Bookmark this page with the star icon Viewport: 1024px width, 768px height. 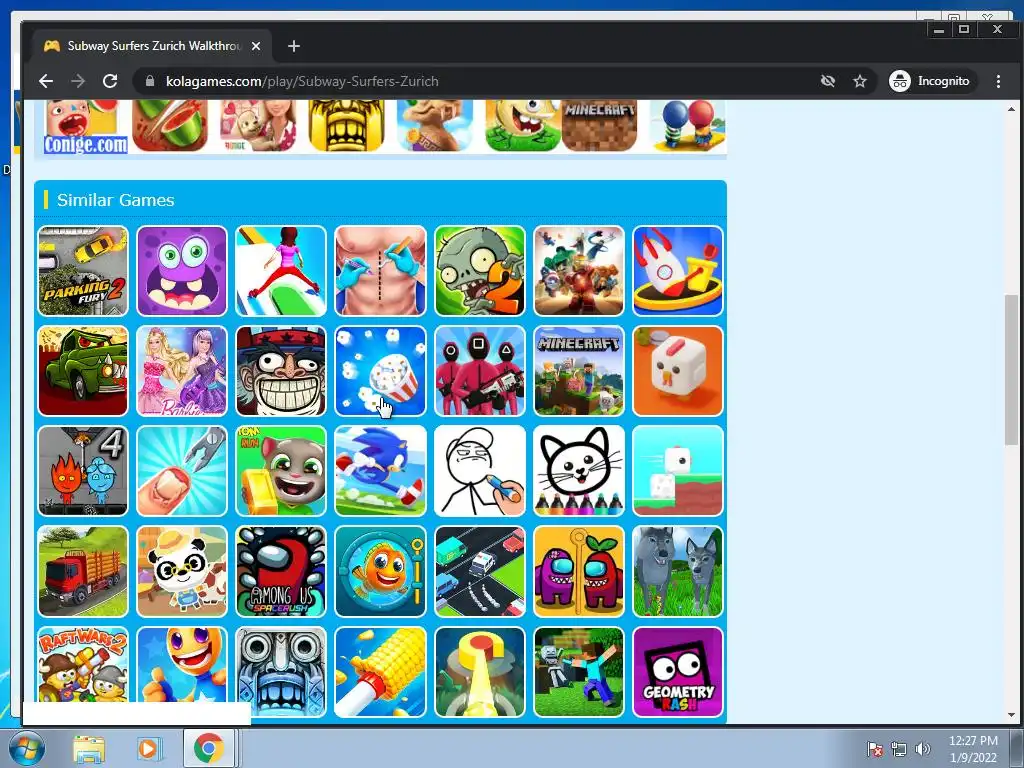click(860, 81)
